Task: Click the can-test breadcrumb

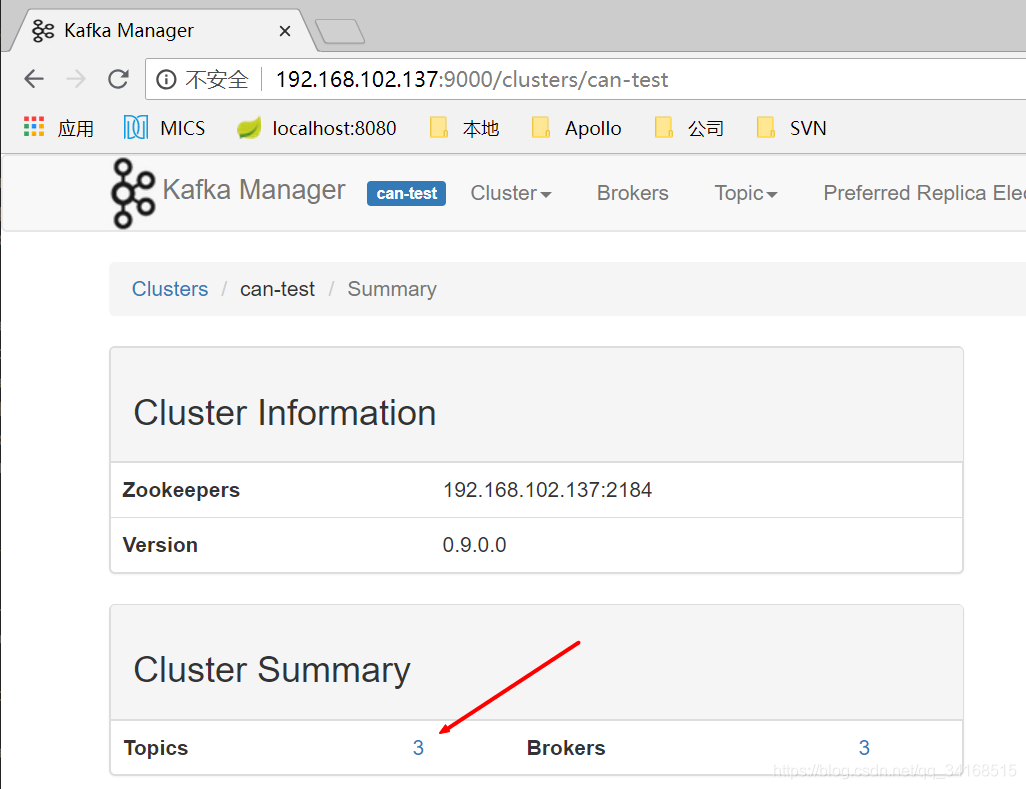Action: tap(277, 289)
